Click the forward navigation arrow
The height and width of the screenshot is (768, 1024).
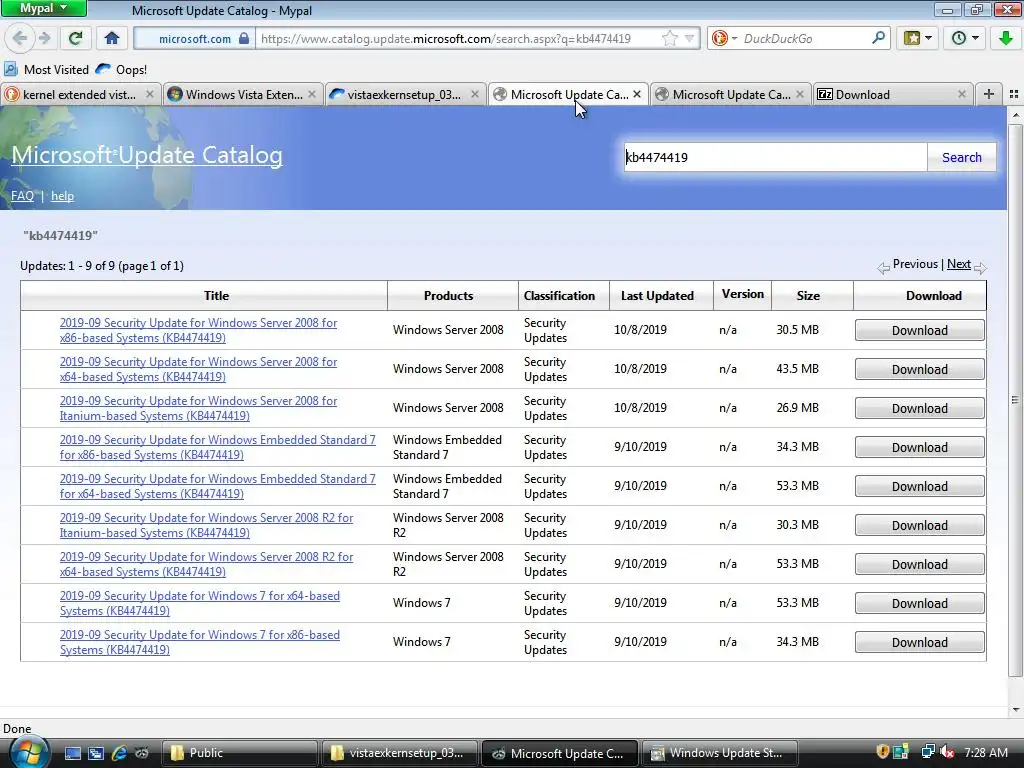pyautogui.click(x=44, y=38)
